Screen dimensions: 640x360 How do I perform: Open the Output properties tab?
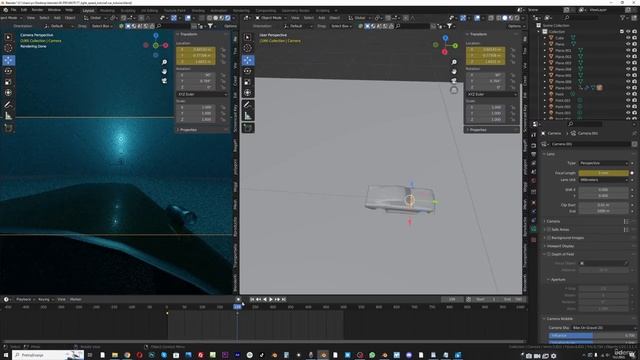pos(533,154)
